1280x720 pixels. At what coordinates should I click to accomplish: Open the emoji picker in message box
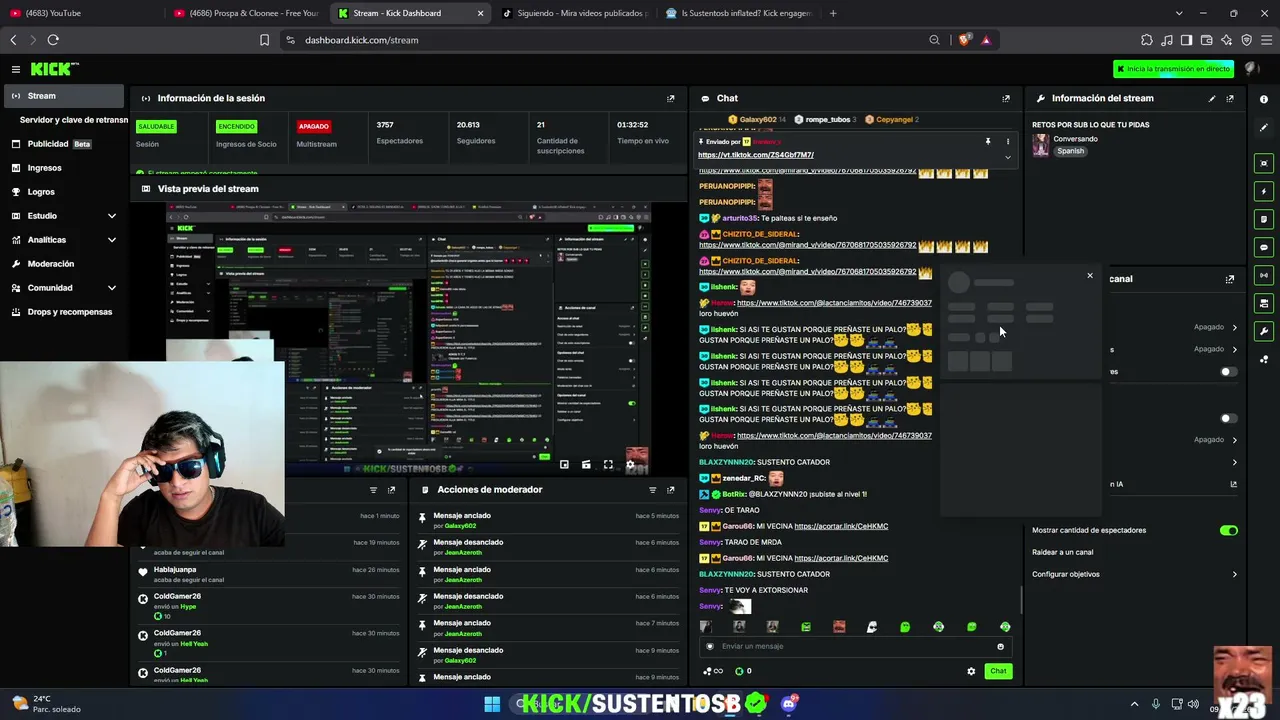[x=1000, y=647]
